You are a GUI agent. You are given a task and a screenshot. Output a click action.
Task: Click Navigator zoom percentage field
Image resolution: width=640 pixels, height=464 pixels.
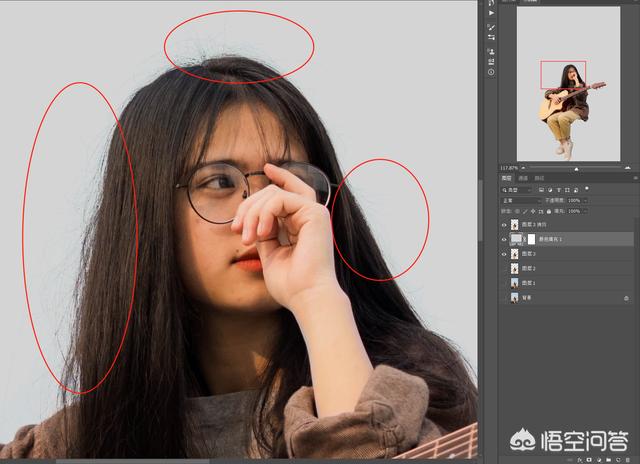[509, 168]
